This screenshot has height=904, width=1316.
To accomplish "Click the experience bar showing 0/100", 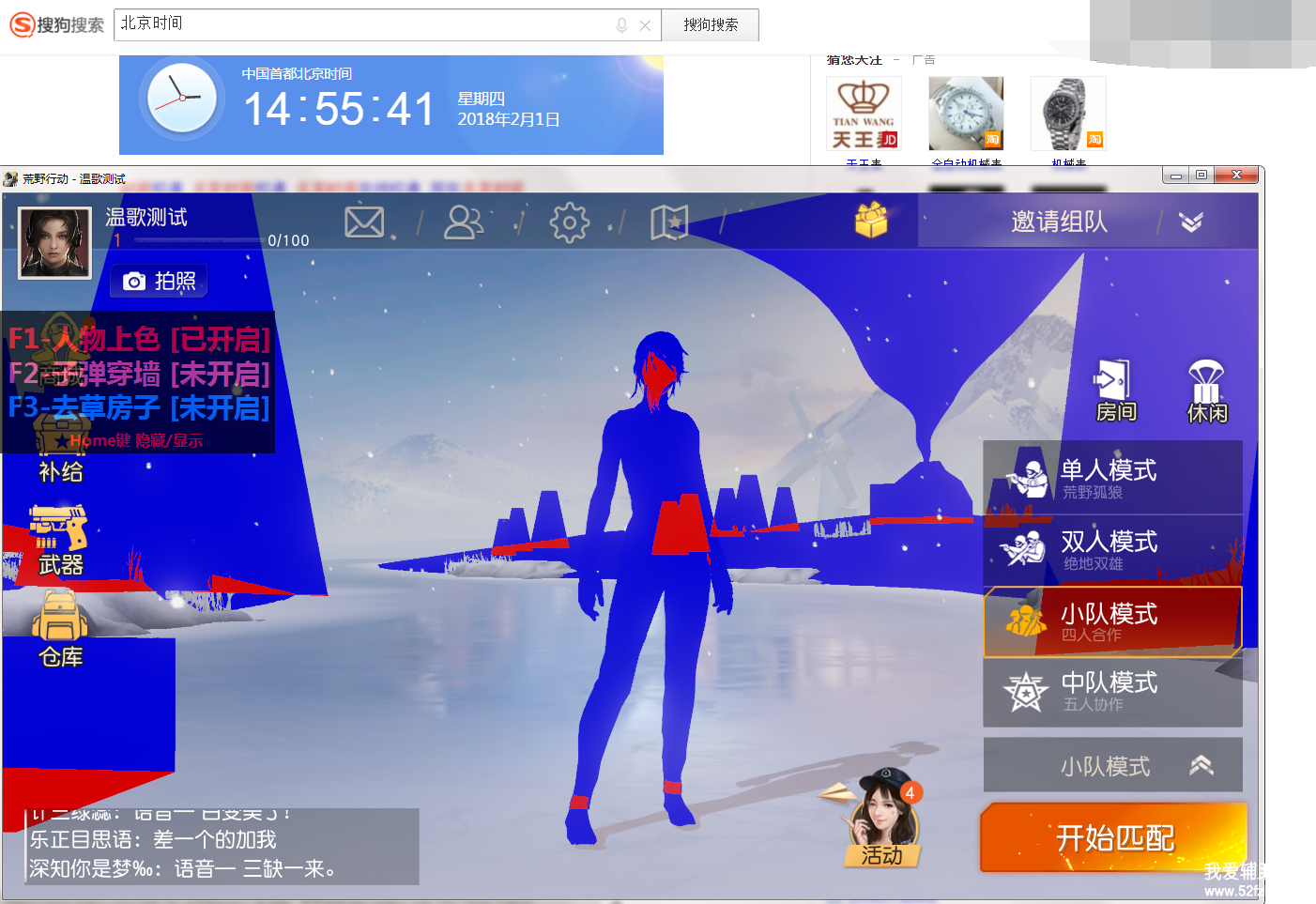I will click(198, 241).
